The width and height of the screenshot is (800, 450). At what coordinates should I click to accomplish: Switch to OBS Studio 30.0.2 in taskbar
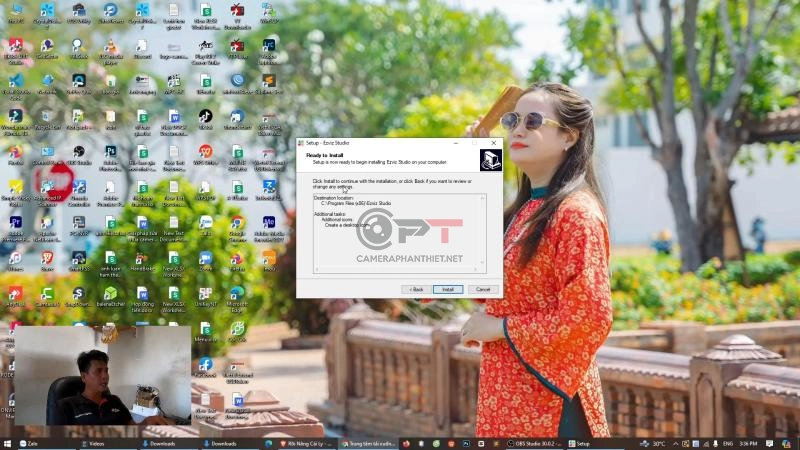pos(534,444)
